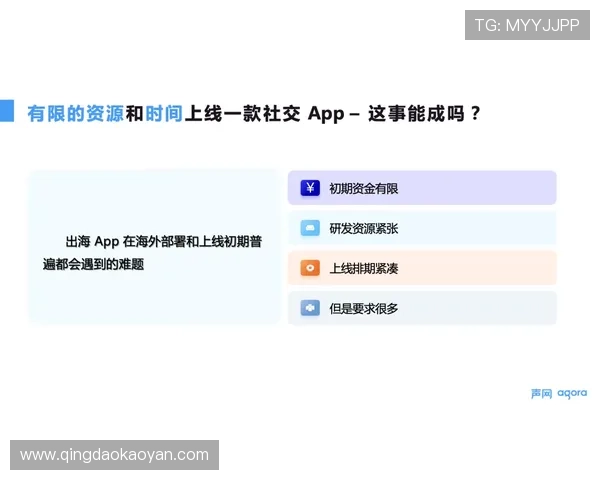The height and width of the screenshot is (480, 600).
Task: Select the 上线排期紧凑 card
Action: point(422,268)
